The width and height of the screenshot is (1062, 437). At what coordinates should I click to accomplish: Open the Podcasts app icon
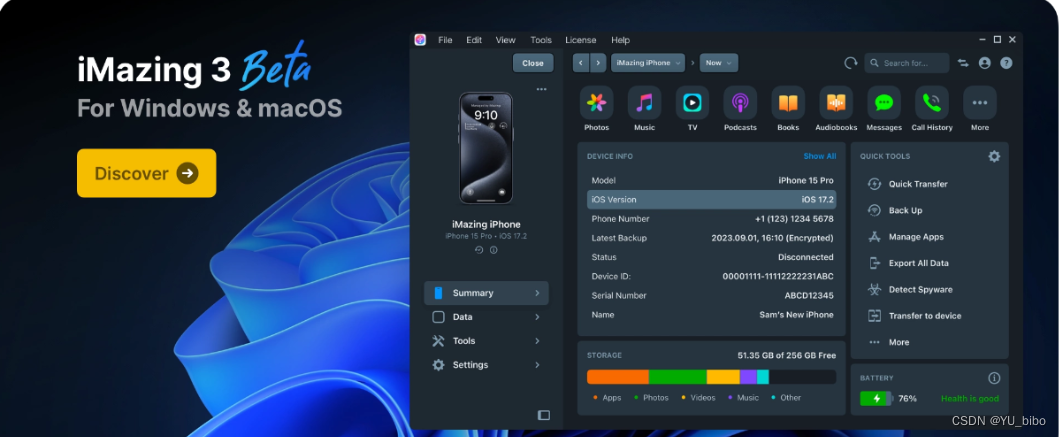pos(740,103)
